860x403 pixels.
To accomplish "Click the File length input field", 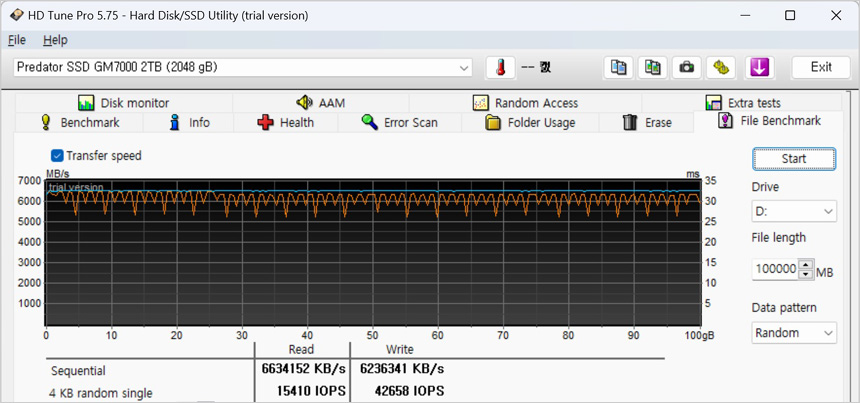I will 775,269.
